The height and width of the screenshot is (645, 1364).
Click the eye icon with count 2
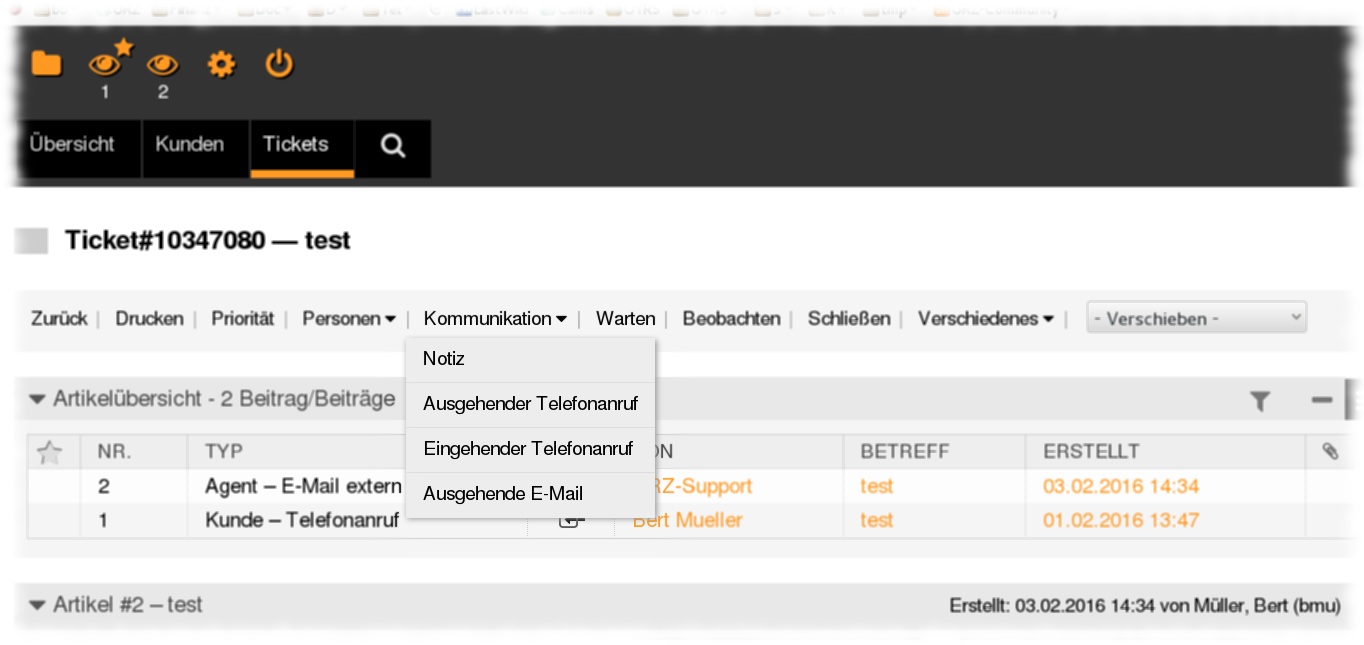tap(162, 66)
